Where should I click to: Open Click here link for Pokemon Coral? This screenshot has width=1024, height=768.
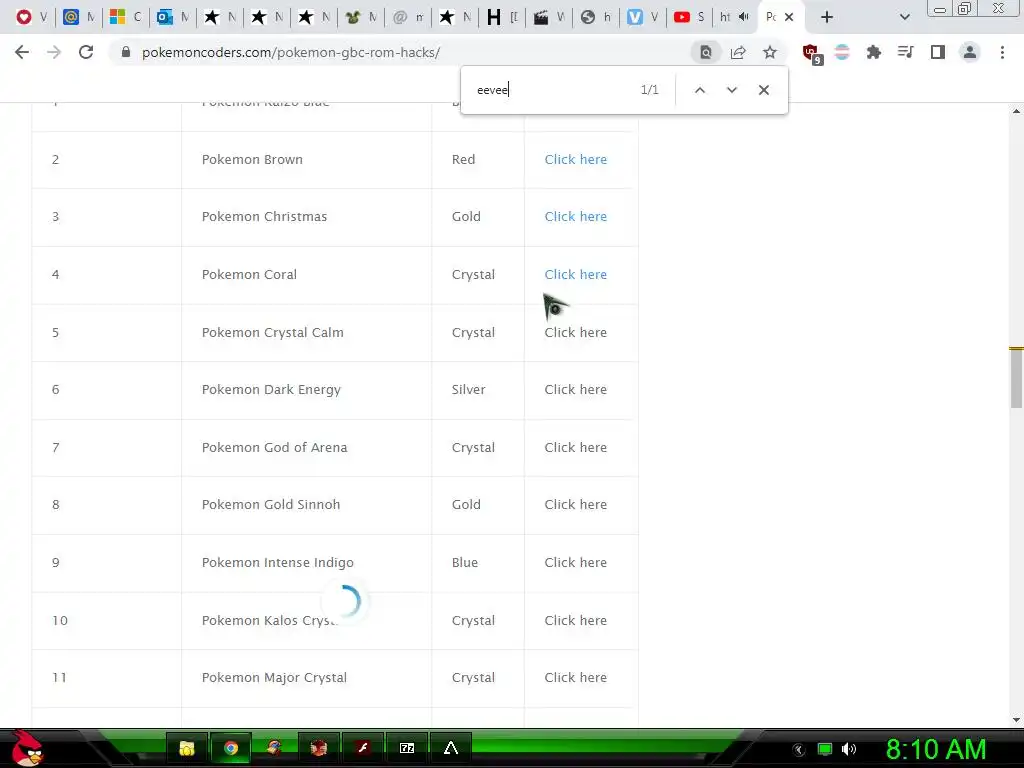point(575,274)
